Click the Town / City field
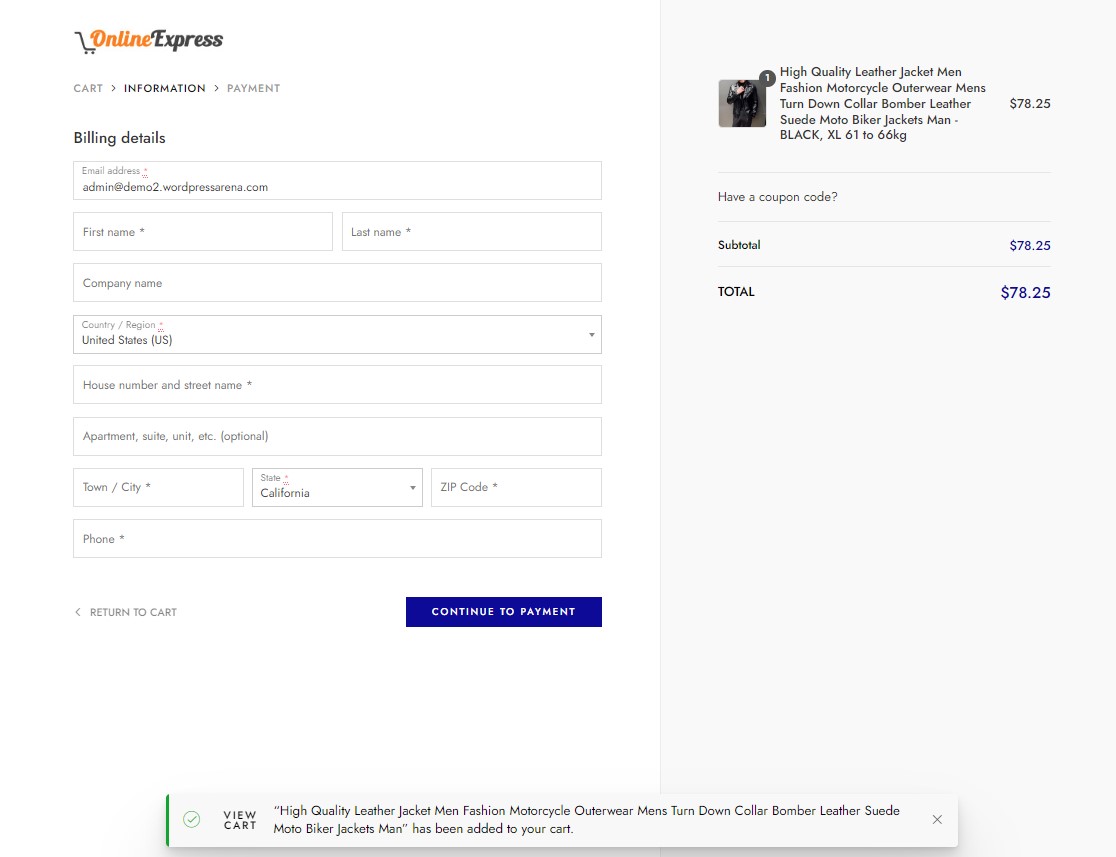This screenshot has width=1116, height=857. click(158, 488)
